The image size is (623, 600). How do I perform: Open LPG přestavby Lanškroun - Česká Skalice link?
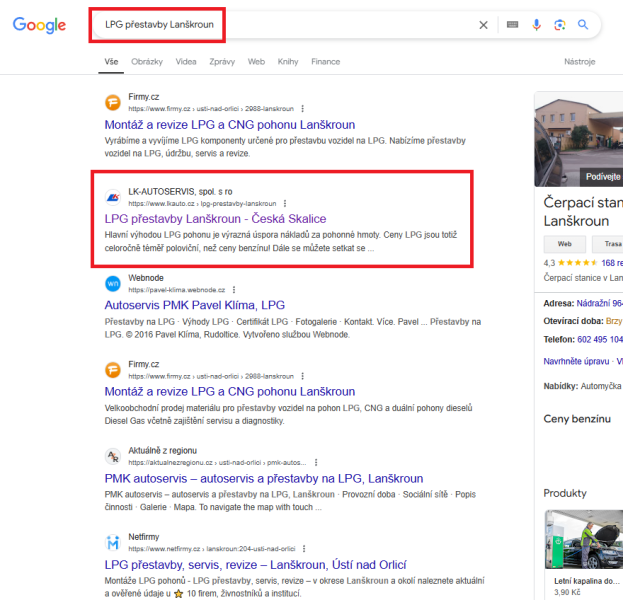pyautogui.click(x=215, y=219)
